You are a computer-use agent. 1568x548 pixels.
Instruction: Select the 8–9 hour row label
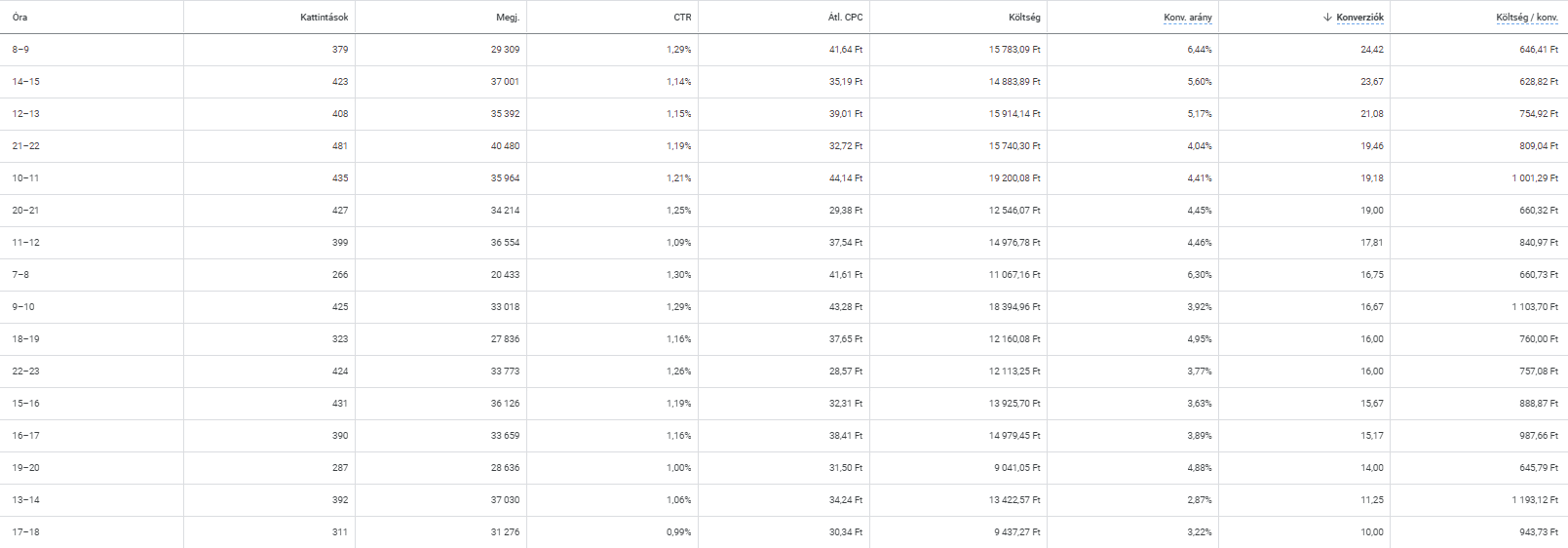pos(20,50)
